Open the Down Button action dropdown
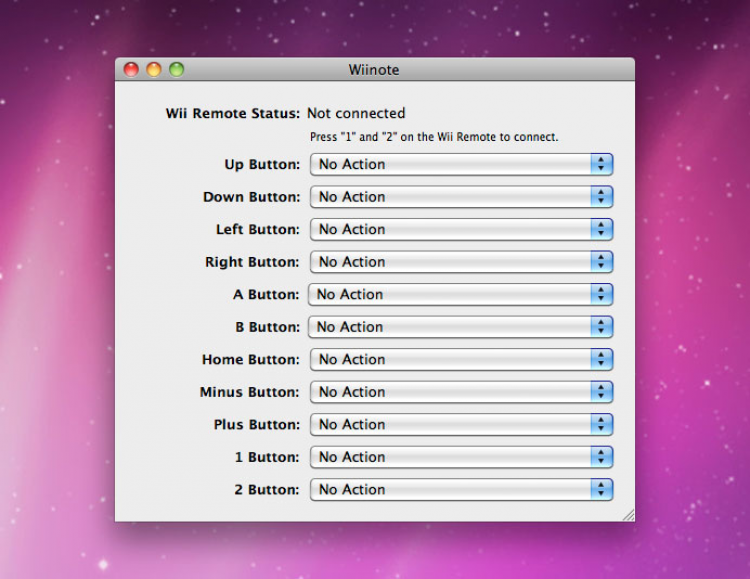 pos(461,197)
